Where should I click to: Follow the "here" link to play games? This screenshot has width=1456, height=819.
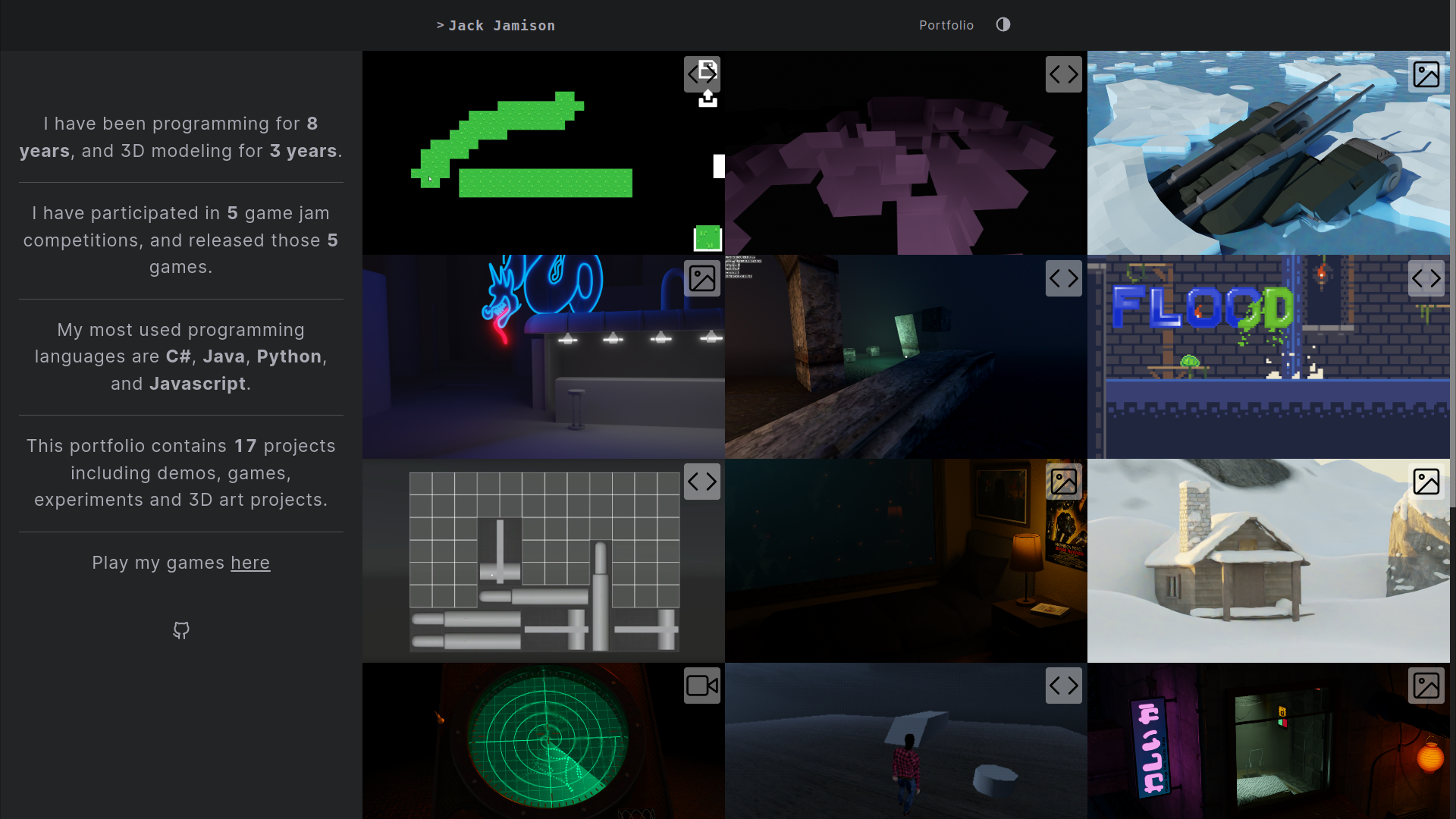coord(249,563)
